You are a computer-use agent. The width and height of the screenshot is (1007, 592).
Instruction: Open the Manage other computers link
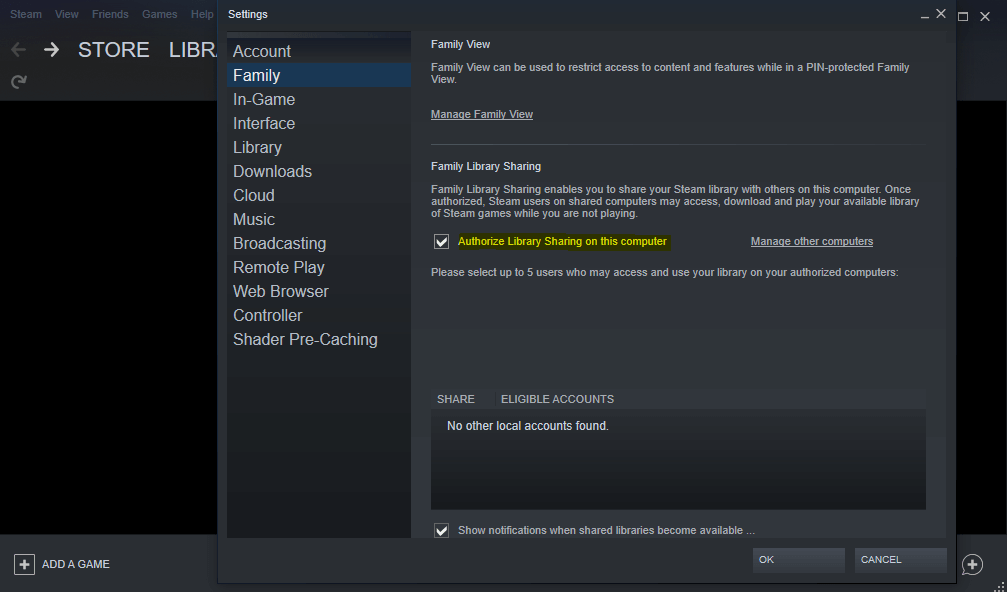pyautogui.click(x=811, y=241)
